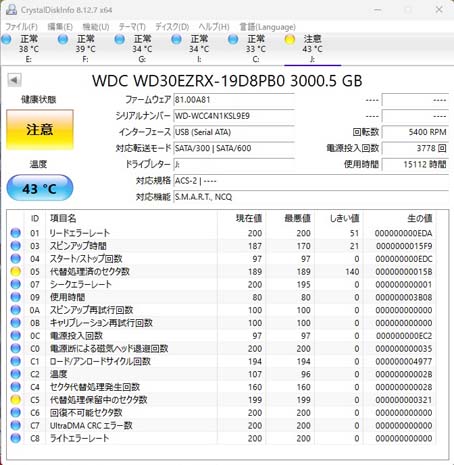Click blue status icon of row C0
The width and height of the screenshot is (454, 465).
point(16,348)
